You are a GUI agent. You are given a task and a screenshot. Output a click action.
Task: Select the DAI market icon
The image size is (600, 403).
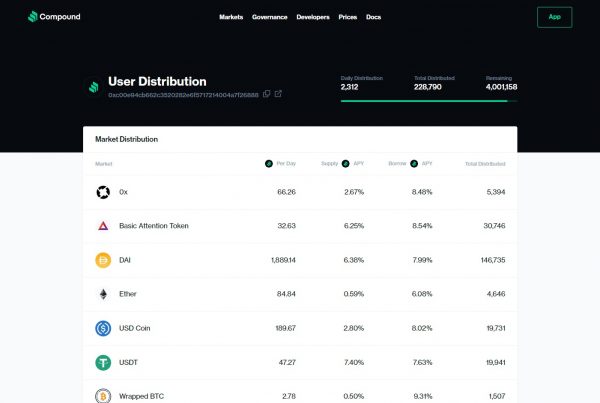103,260
